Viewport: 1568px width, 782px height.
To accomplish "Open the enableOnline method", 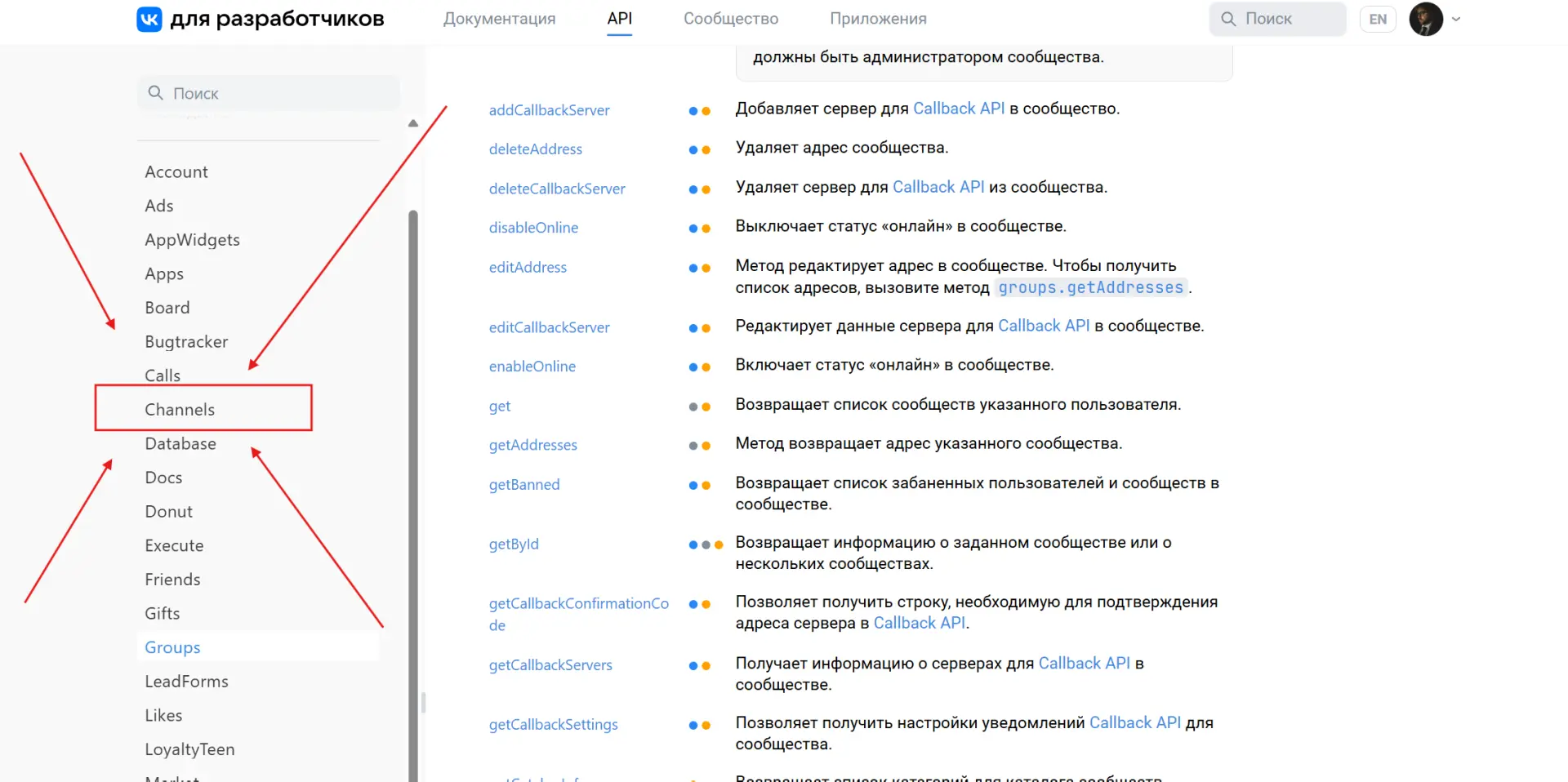I will pos(532,367).
